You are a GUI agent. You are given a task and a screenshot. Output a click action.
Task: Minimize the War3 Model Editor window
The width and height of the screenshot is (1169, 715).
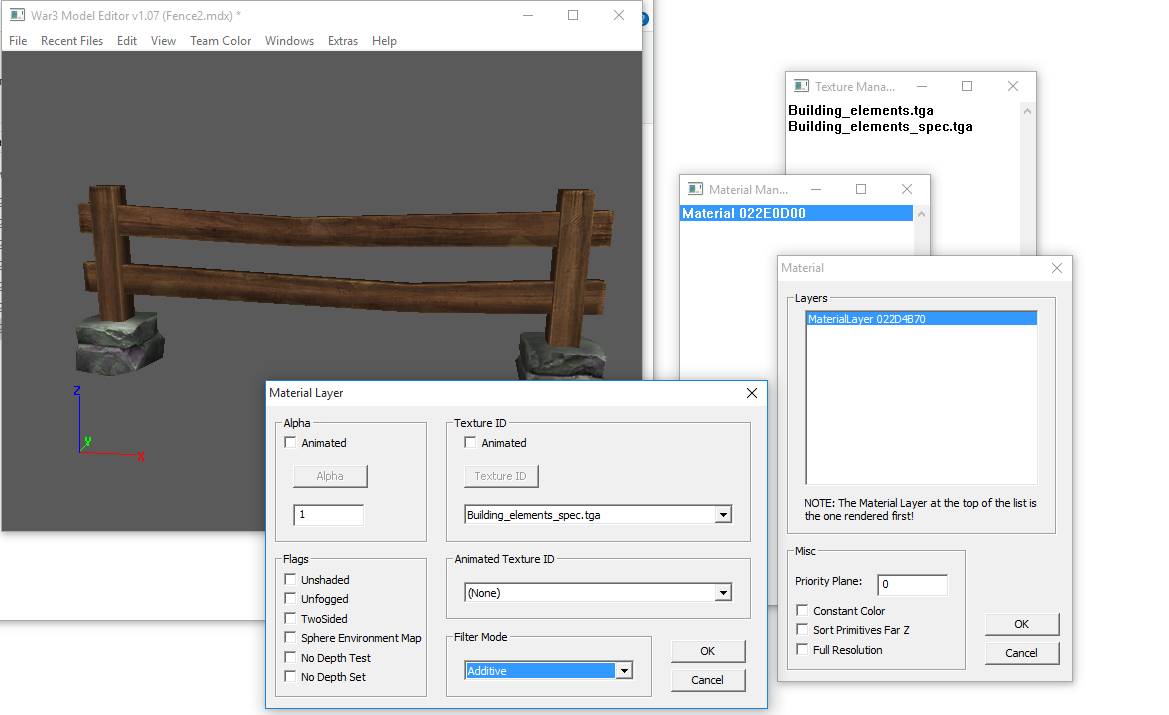(528, 15)
